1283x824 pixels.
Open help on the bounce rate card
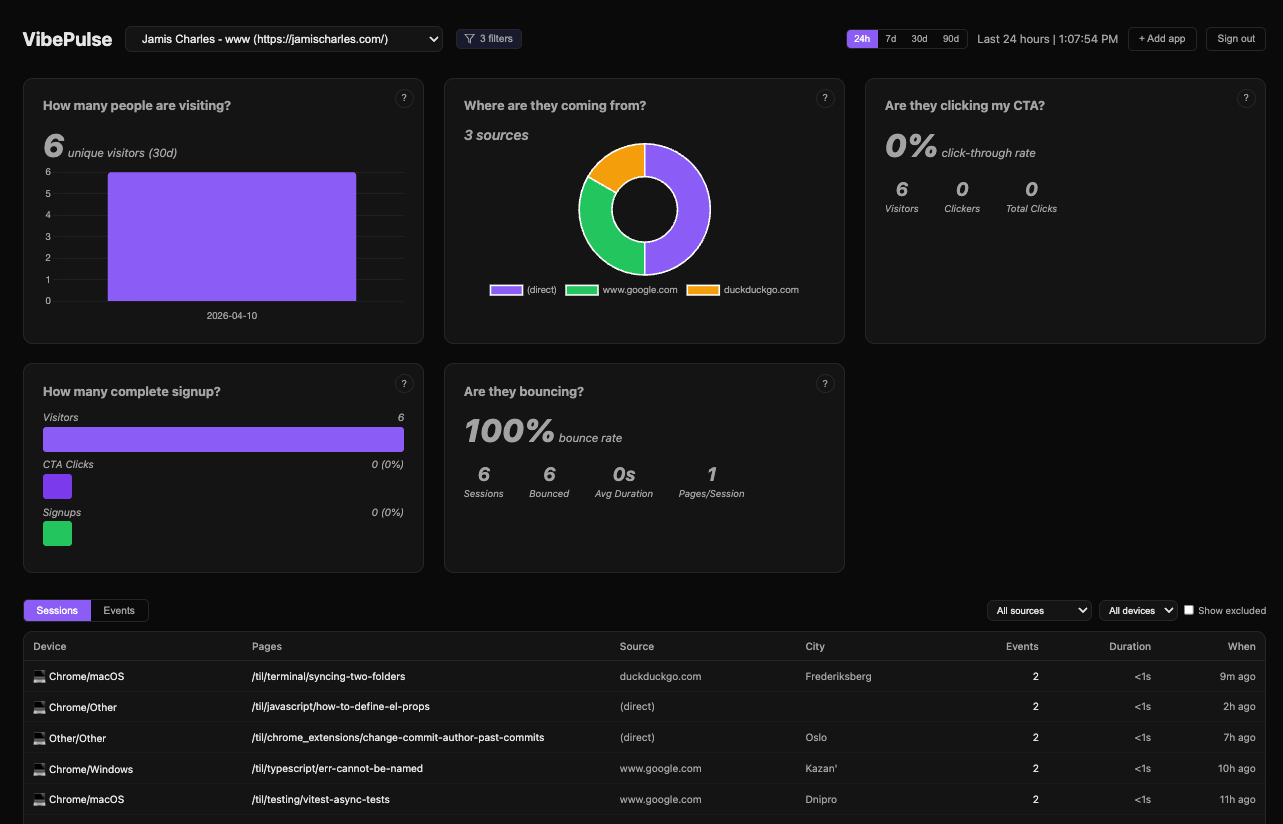tap(825, 383)
